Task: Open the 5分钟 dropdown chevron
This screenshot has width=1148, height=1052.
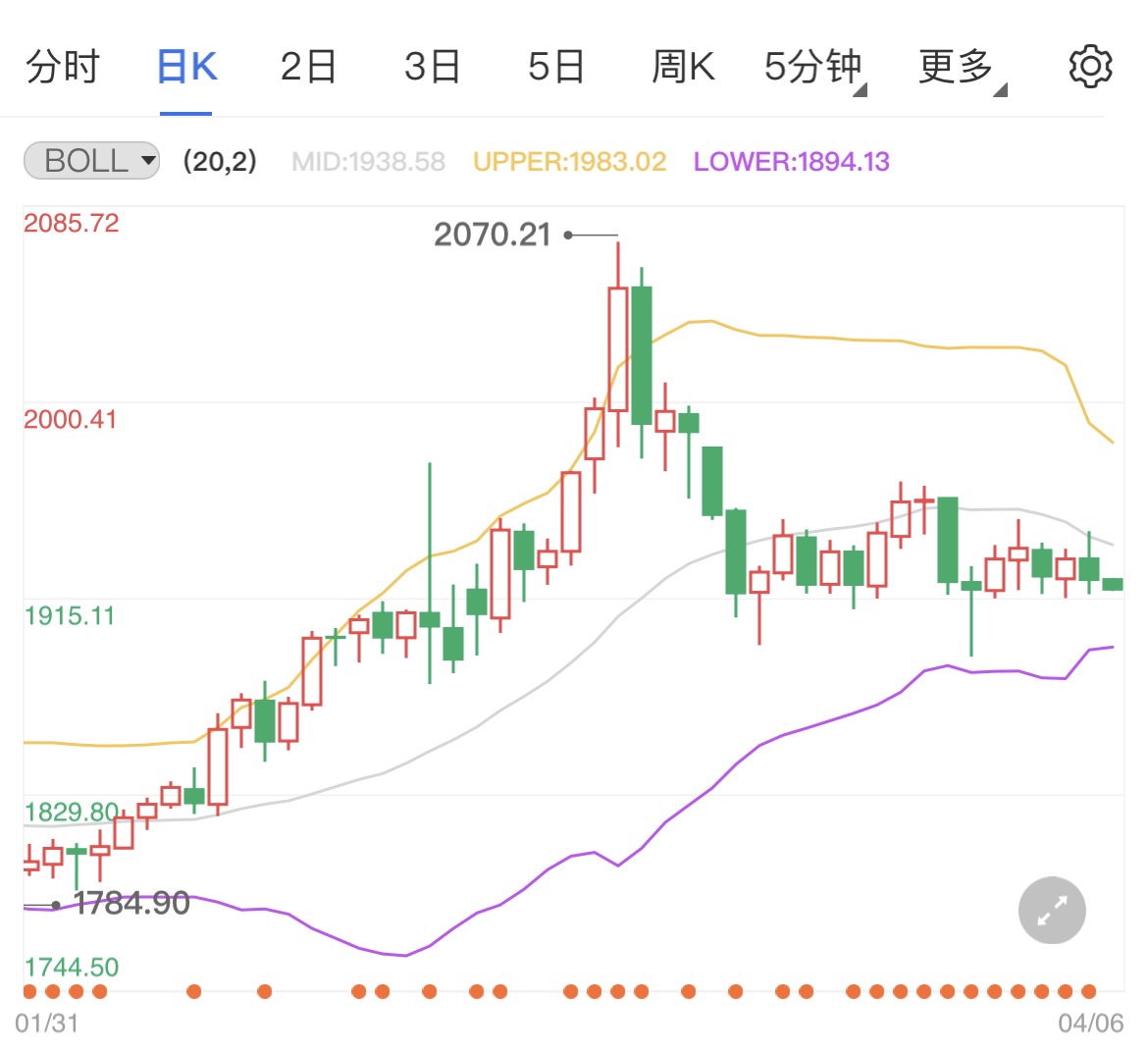Action: [860, 88]
